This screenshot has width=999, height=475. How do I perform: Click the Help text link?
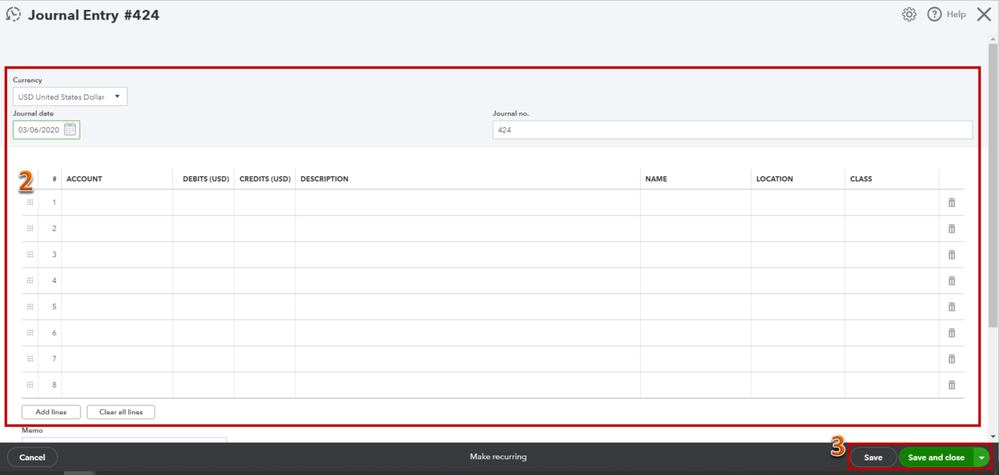coord(956,15)
